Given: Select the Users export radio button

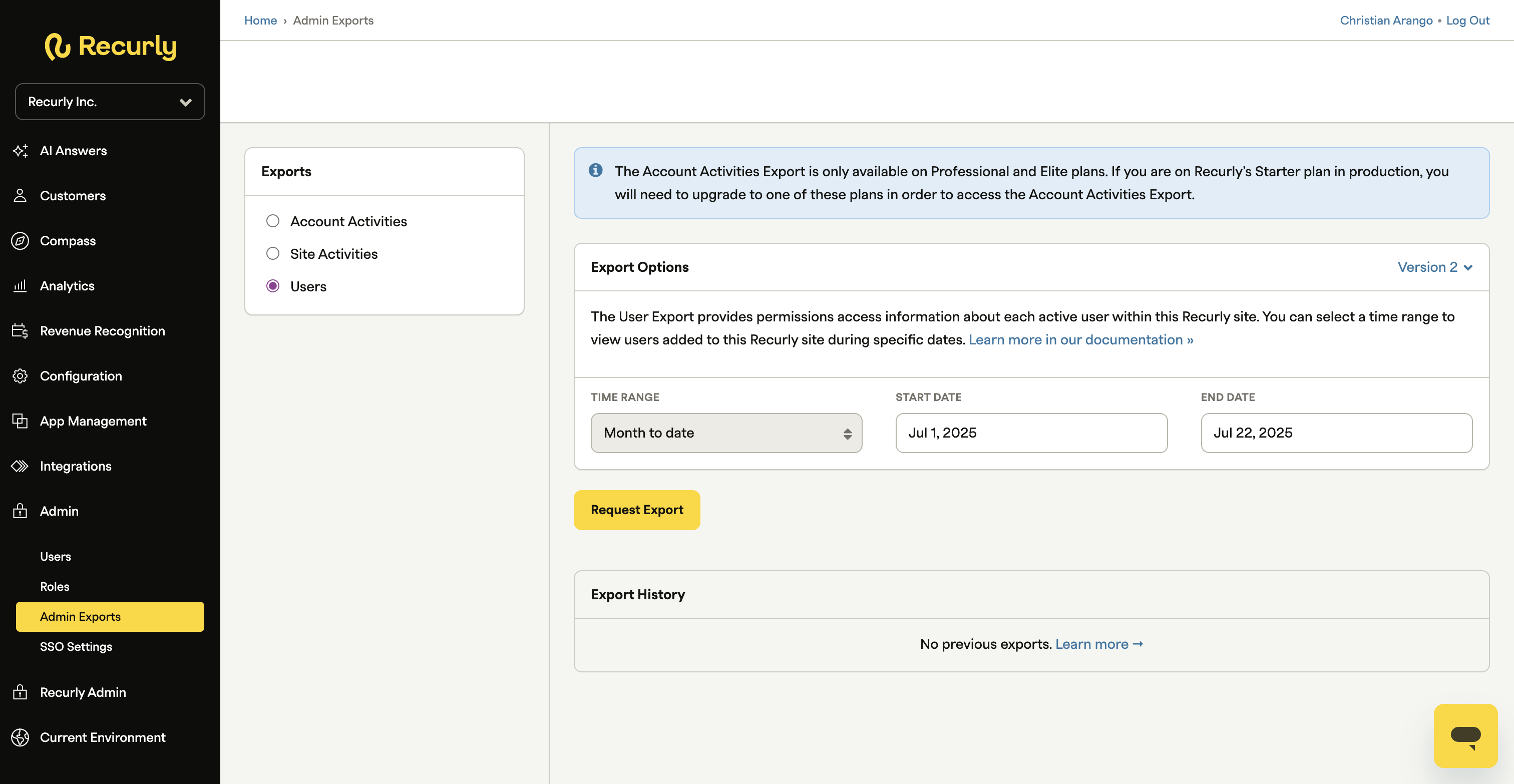Looking at the screenshot, I should [273, 286].
